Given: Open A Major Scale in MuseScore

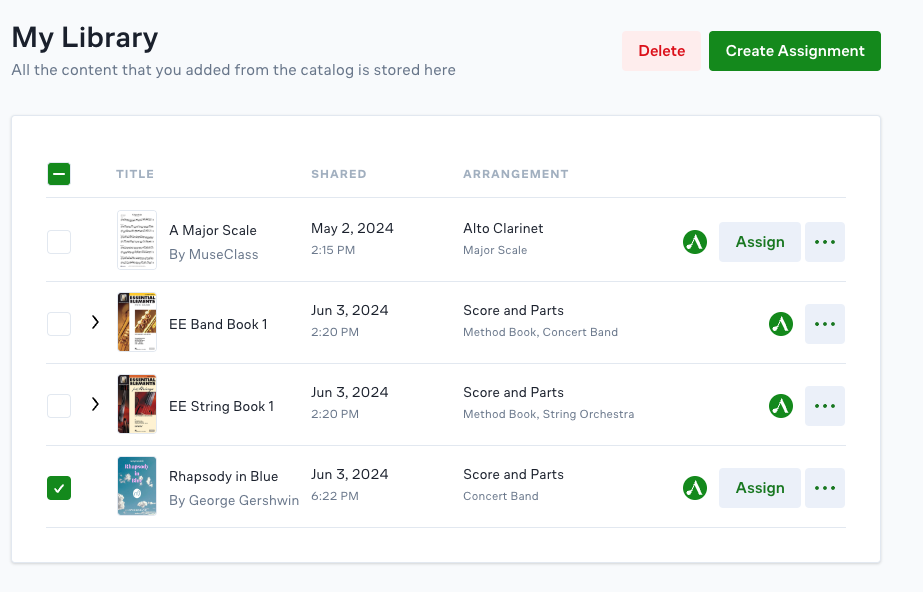Looking at the screenshot, I should tap(694, 241).
